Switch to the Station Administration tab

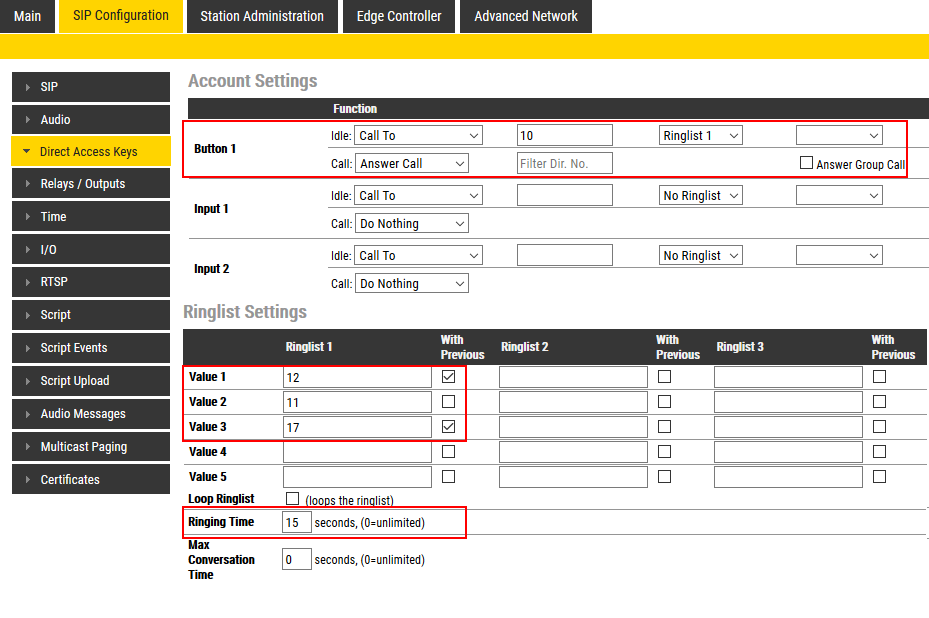click(x=262, y=16)
